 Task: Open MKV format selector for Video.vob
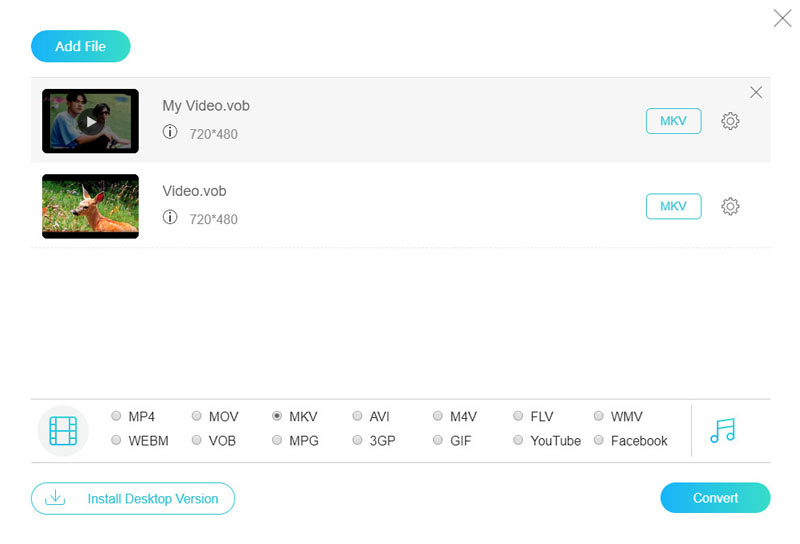(673, 206)
